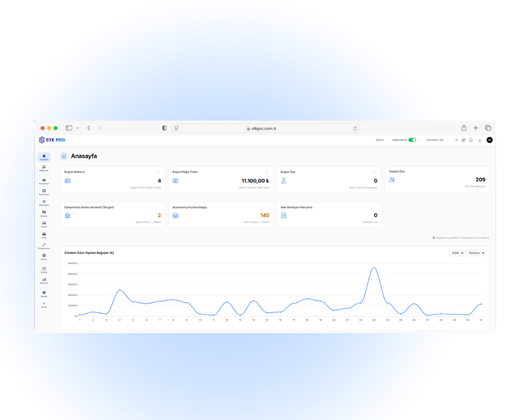Open the megaphone campaign sidebar icon
The width and height of the screenshot is (520, 420).
(44, 181)
